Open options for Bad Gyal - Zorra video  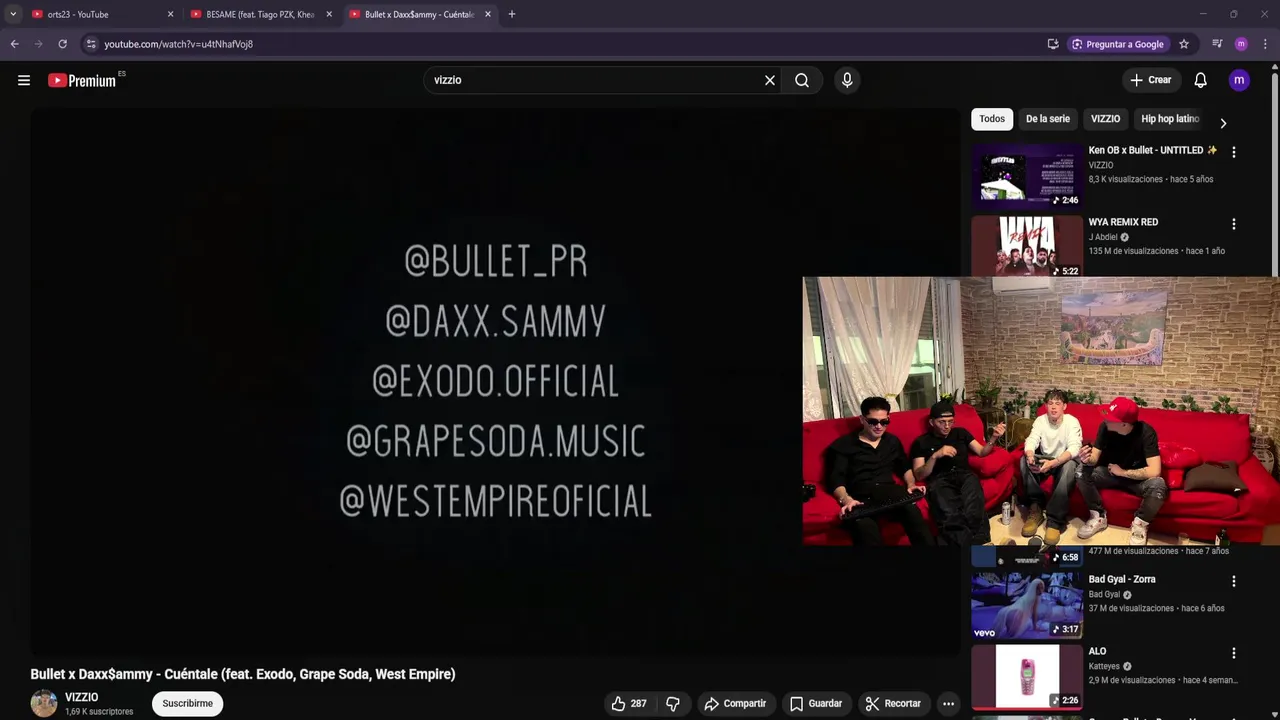pos(1233,581)
